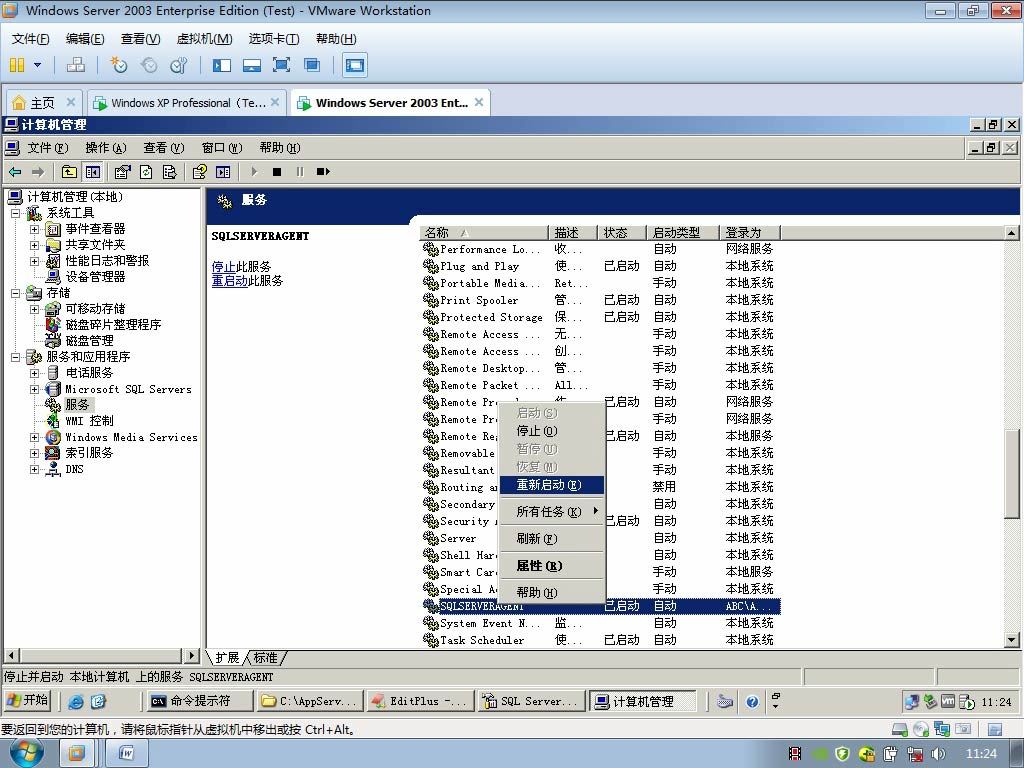Collapse the 存储 tree node
The image size is (1024, 768).
point(16,293)
